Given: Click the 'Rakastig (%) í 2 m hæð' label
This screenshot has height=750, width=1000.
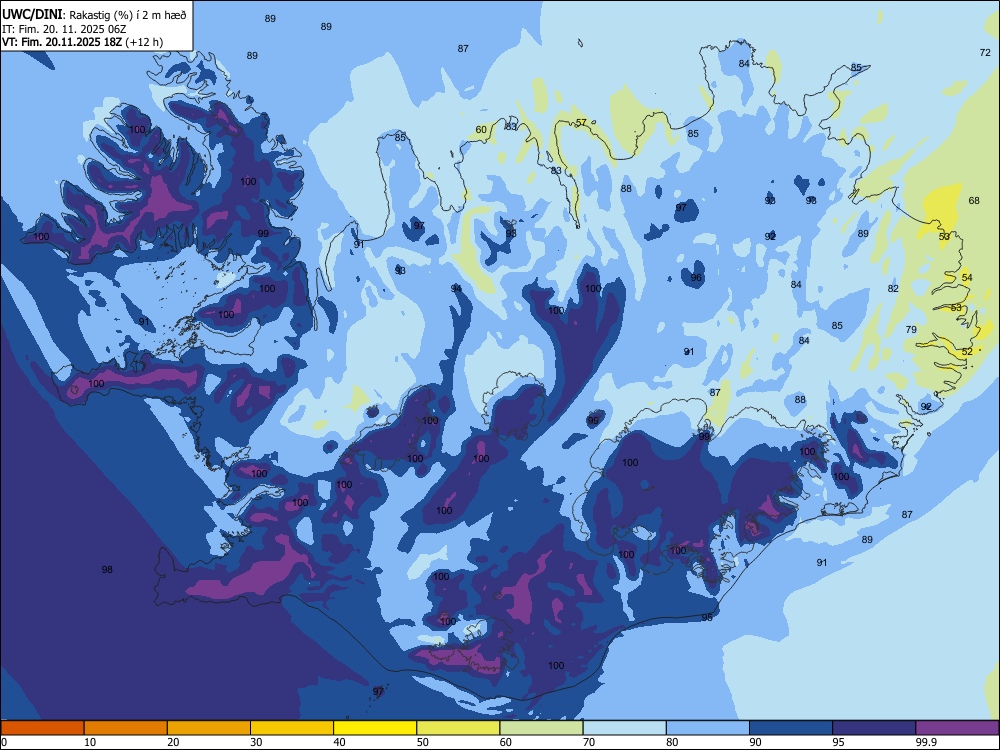Looking at the screenshot, I should tap(128, 15).
